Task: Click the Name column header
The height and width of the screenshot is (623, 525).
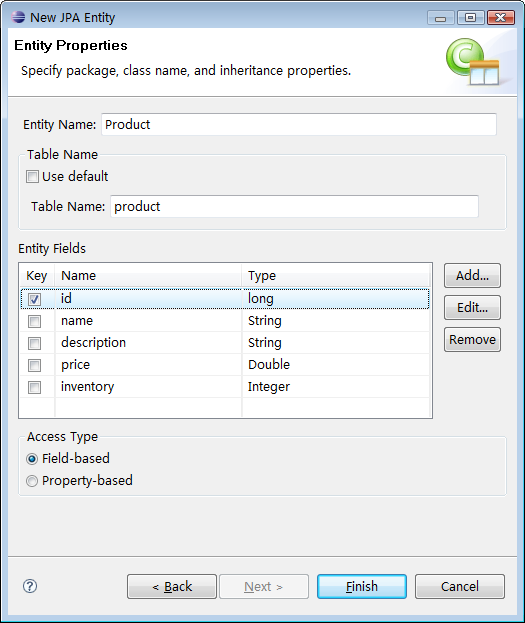Action: (x=148, y=275)
